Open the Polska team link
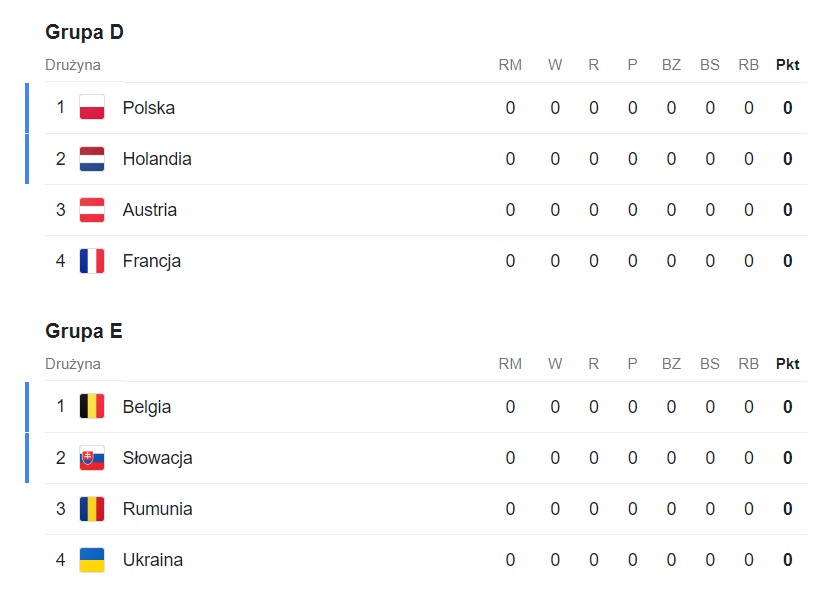This screenshot has width=824, height=601. [148, 108]
